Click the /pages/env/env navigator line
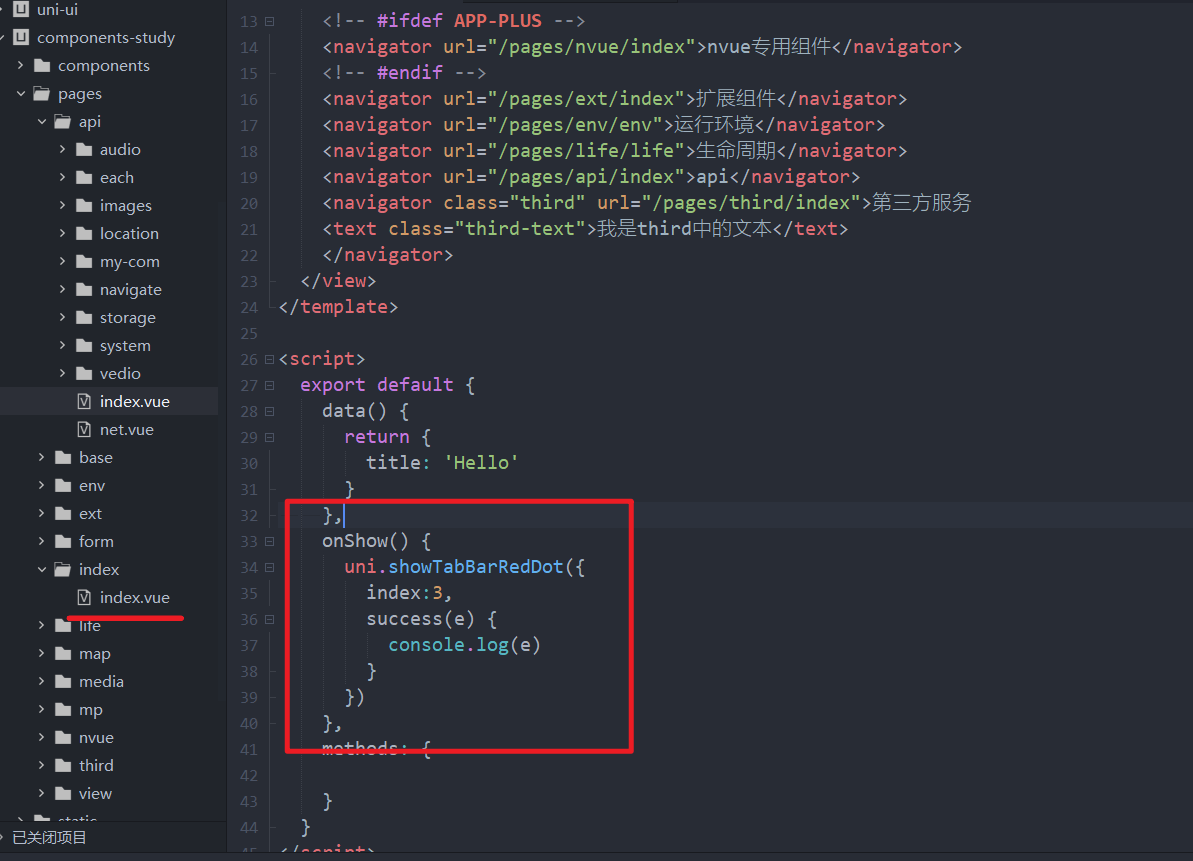The image size is (1193, 861). (x=603, y=125)
